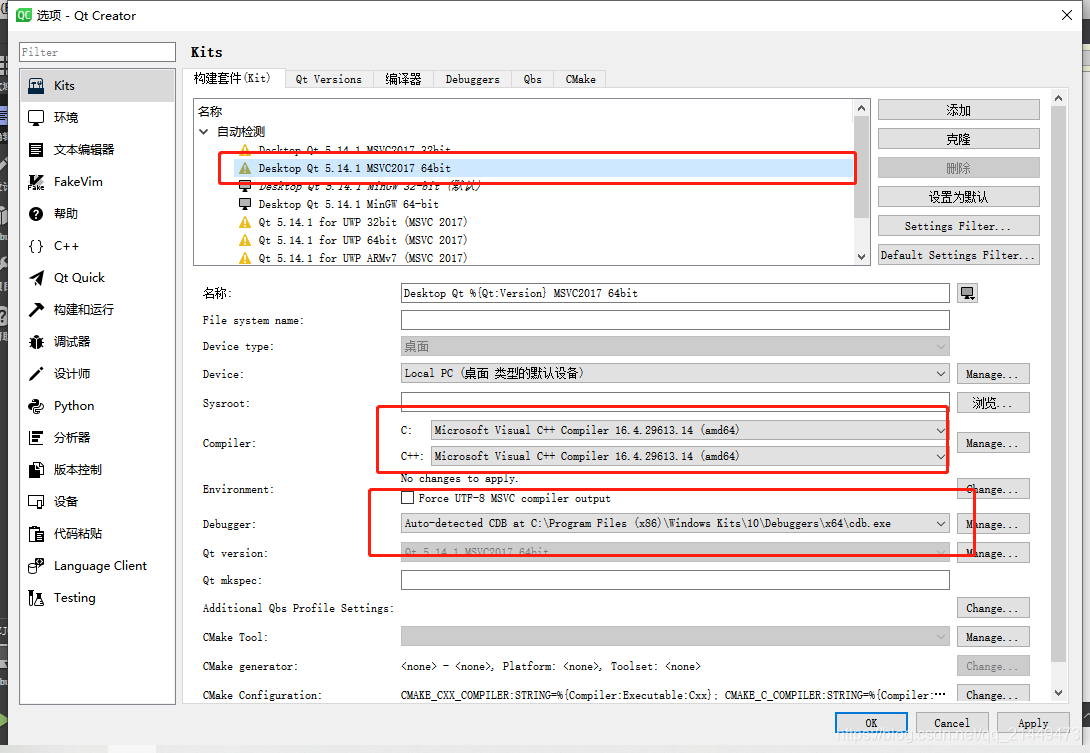Click the Apply button
This screenshot has width=1090, height=753.
[x=1033, y=723]
